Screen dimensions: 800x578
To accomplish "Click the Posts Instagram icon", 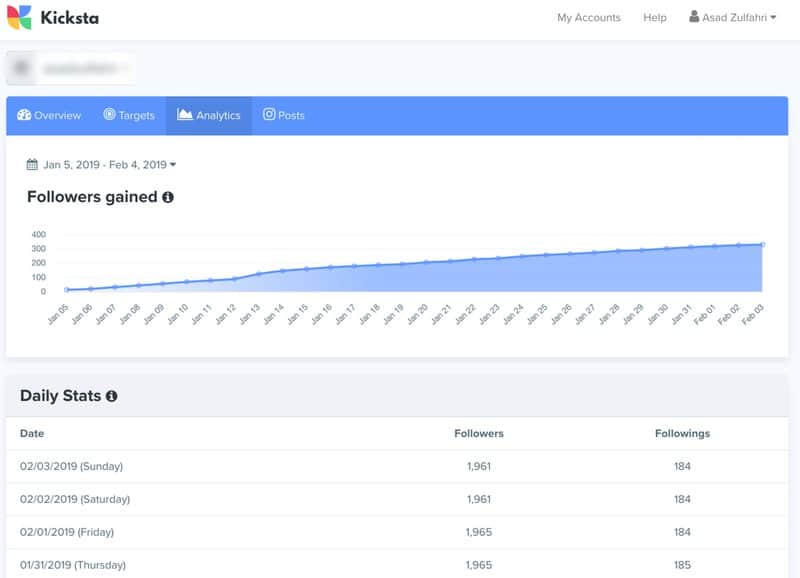I will point(269,114).
